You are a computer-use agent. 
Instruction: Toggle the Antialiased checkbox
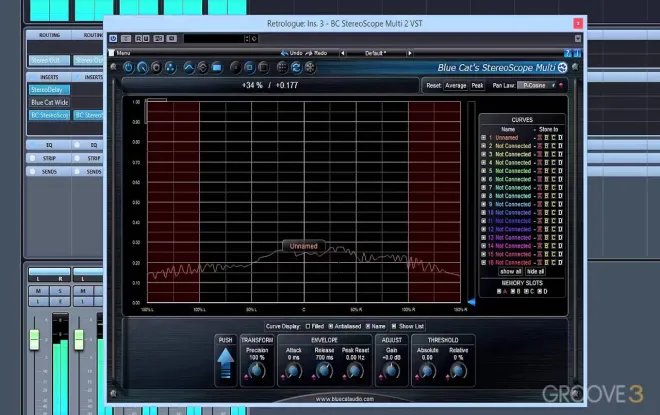[x=331, y=326]
